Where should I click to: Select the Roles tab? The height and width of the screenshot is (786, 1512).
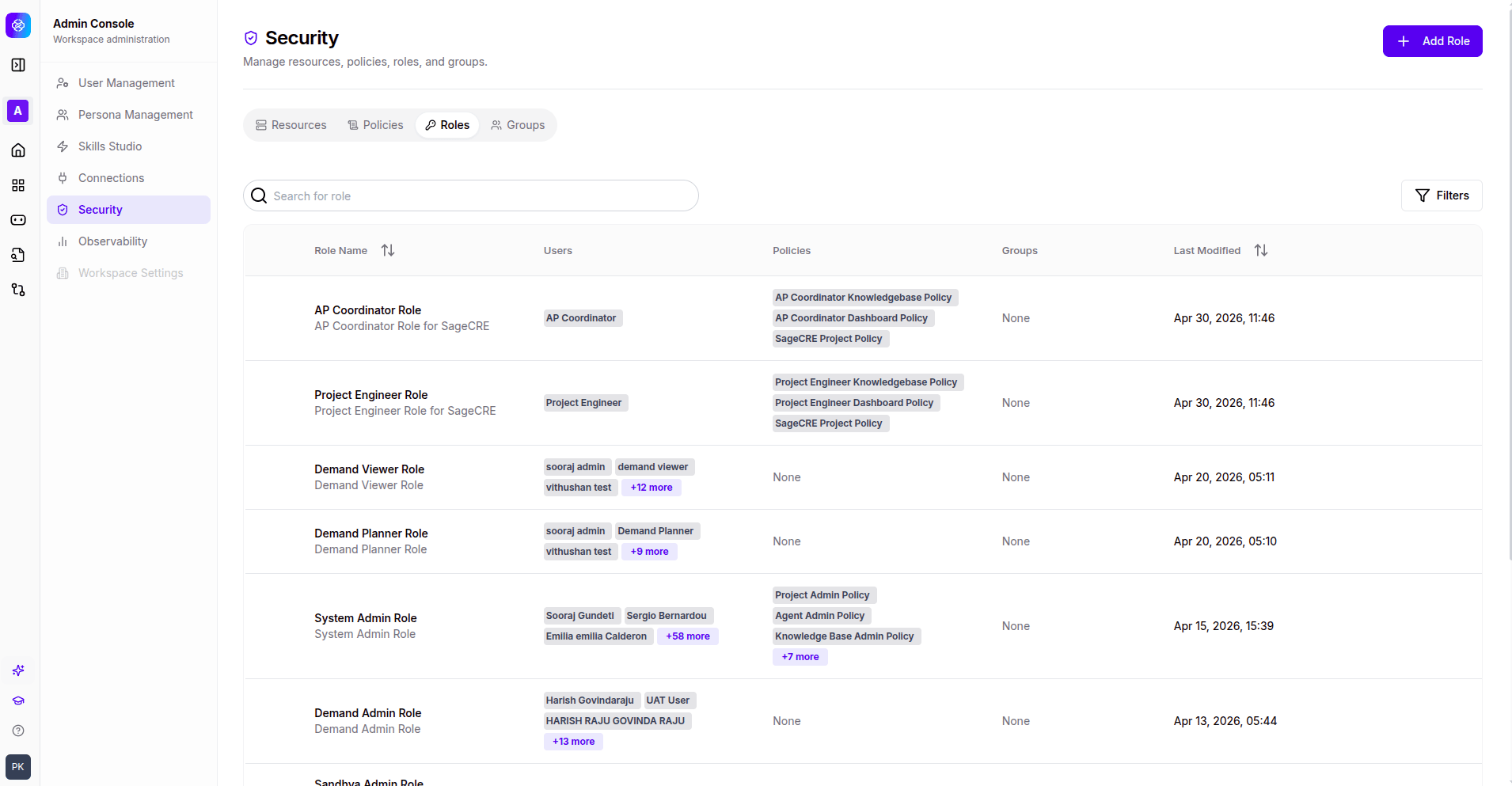pos(447,125)
